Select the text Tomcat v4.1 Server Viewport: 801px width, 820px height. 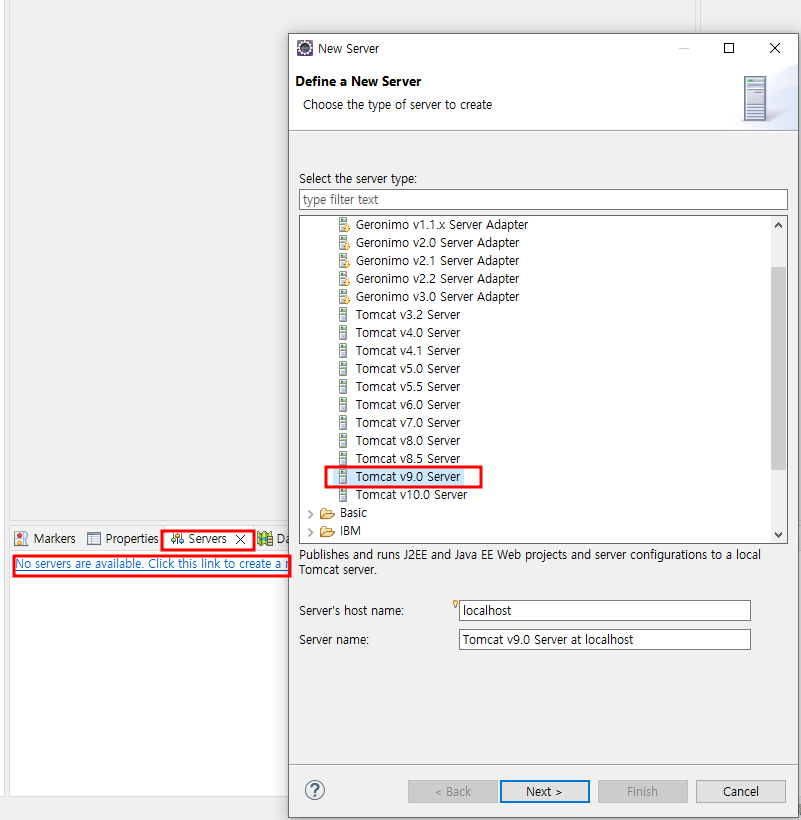click(x=408, y=350)
